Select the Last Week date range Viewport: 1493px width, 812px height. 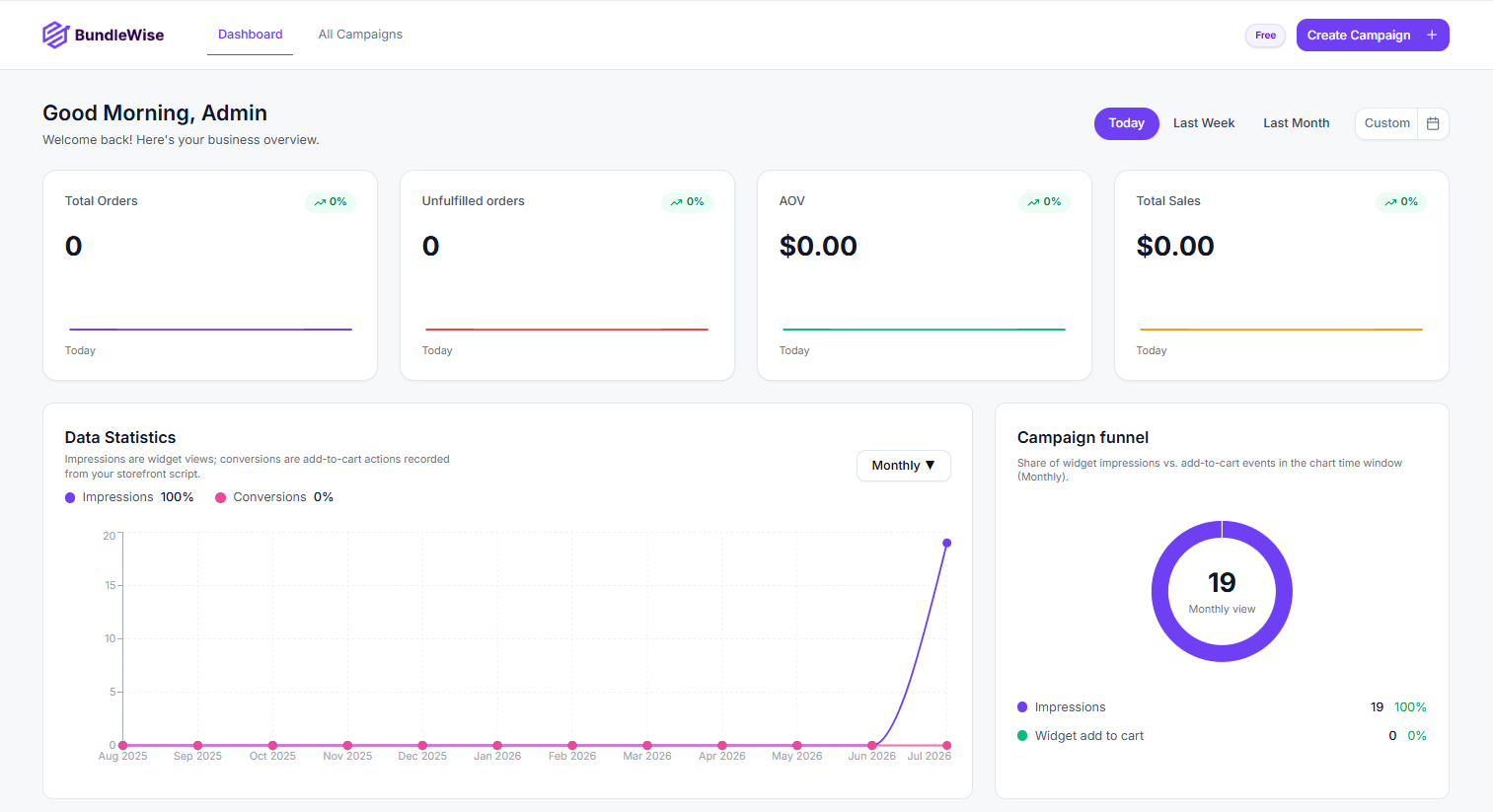point(1204,123)
